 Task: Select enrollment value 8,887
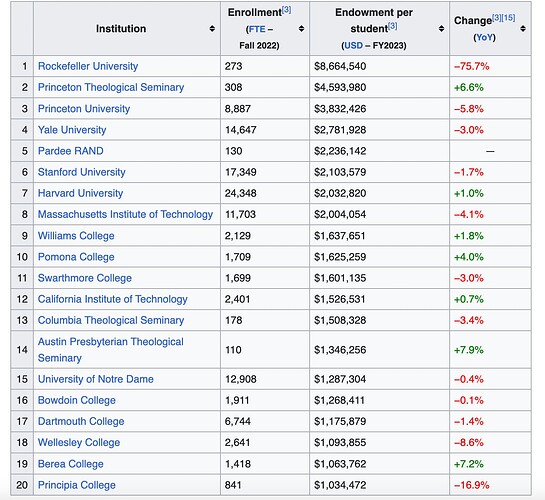tap(238, 109)
